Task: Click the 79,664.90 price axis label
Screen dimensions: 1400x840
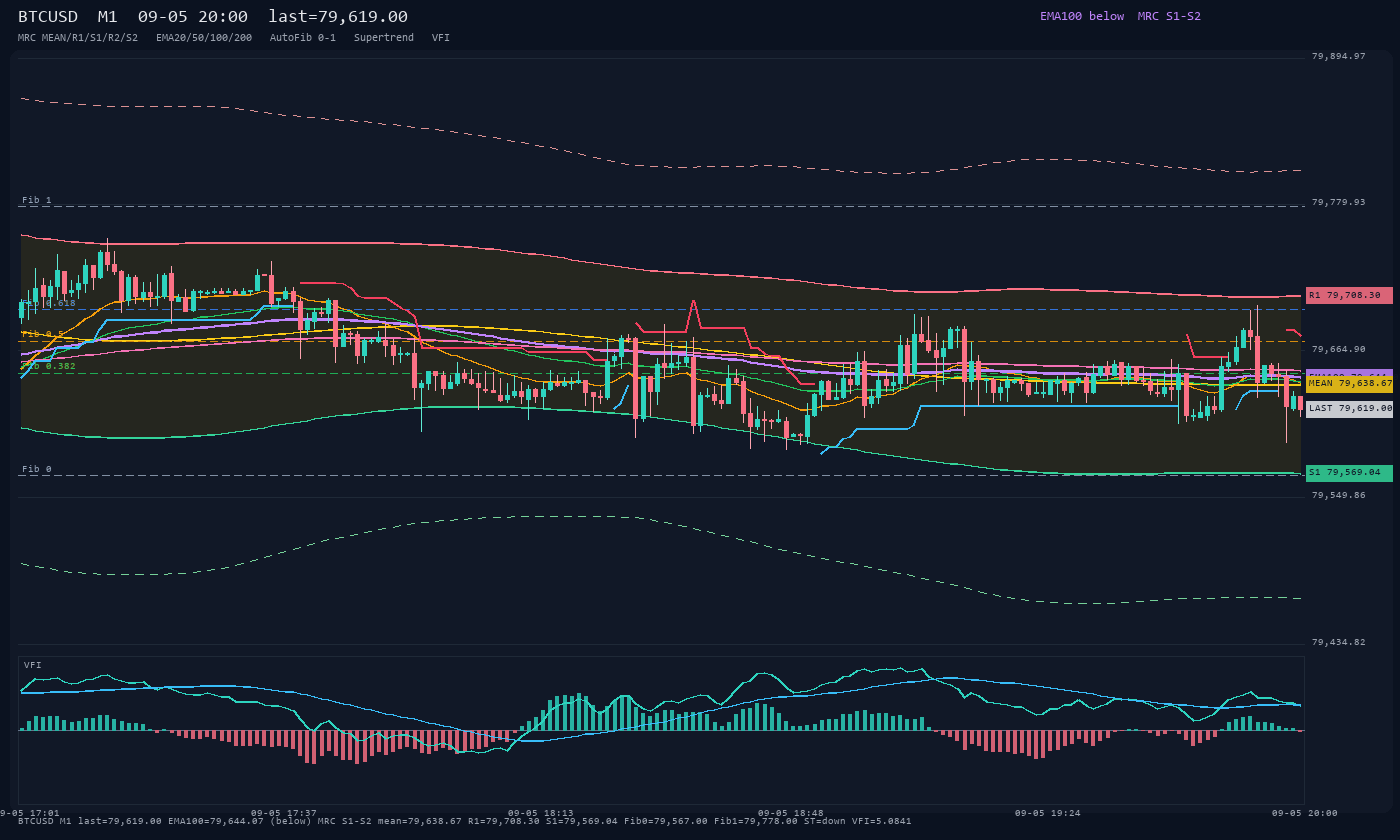Action: 1338,349
